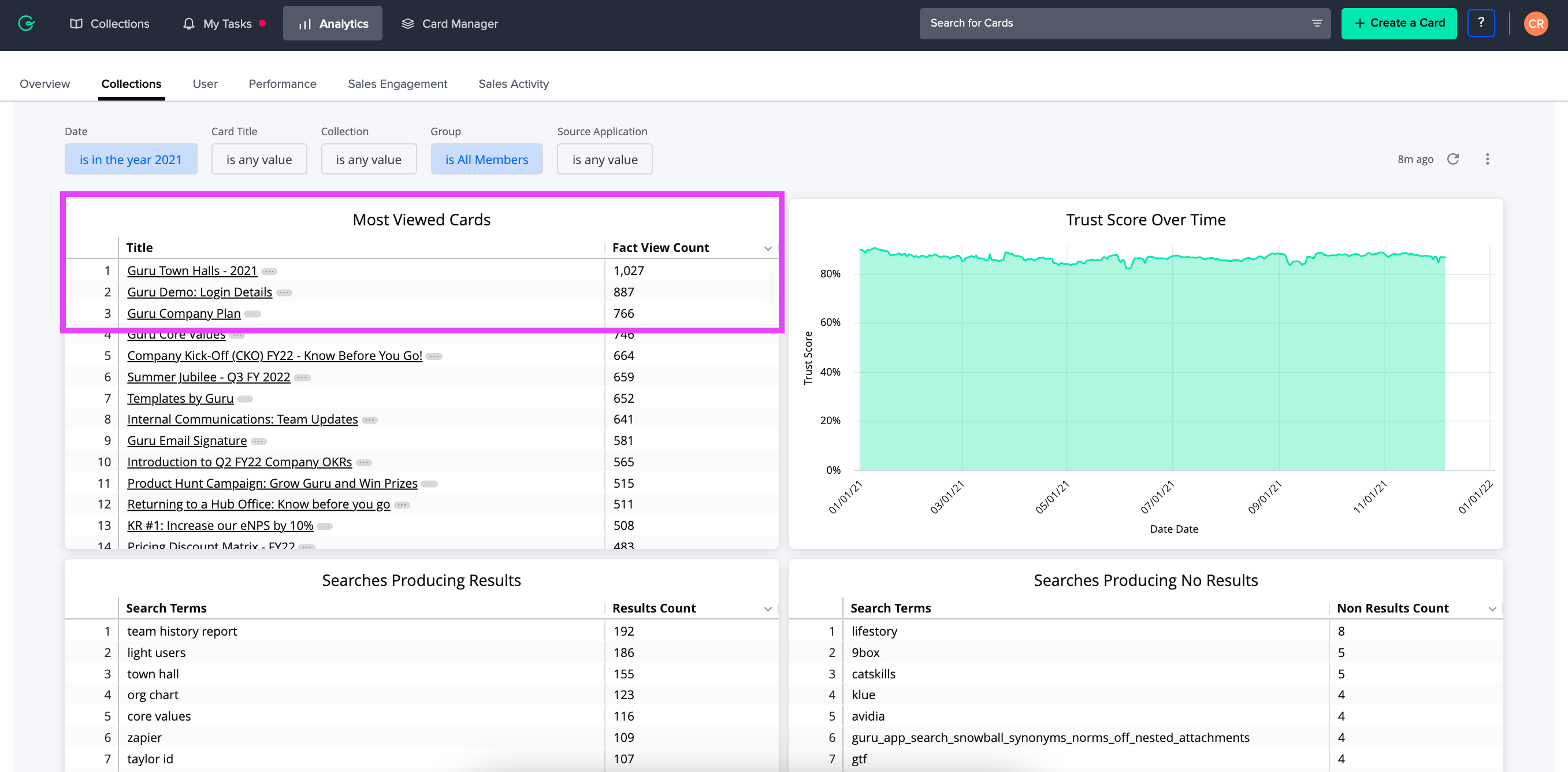Click in the Search for Cards field
Viewport: 1568px width, 772px height.
coord(1125,23)
